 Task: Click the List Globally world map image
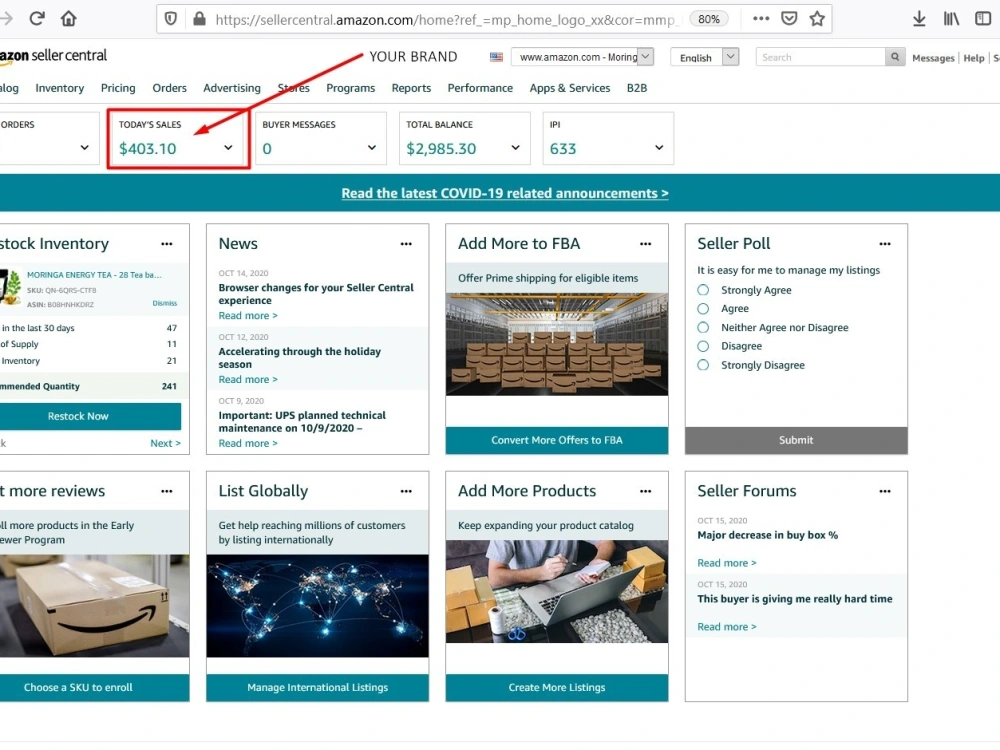318,606
